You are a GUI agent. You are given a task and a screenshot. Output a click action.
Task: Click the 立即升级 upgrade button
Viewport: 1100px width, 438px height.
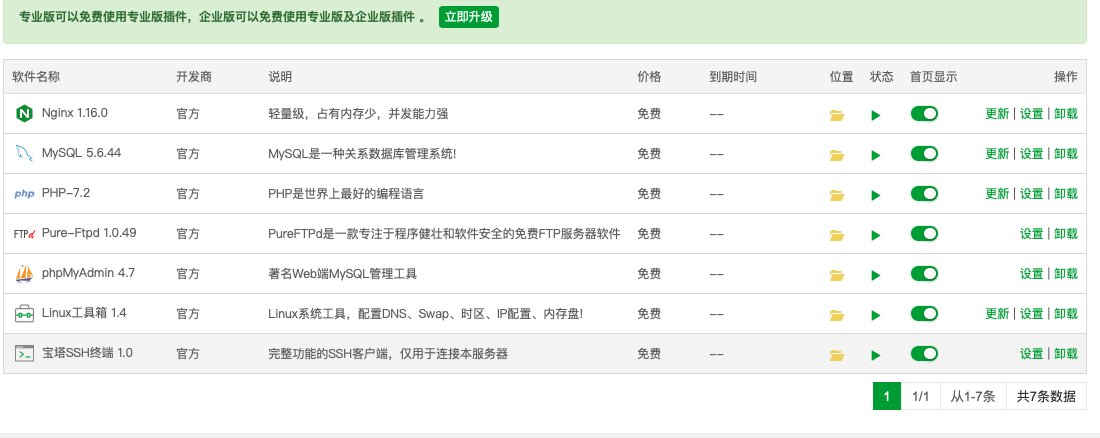469,18
